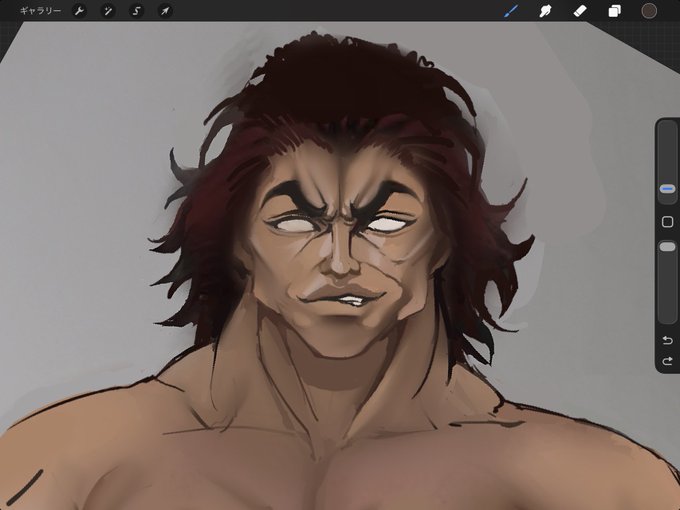
Task: Select the Eraser tool
Action: tap(580, 11)
